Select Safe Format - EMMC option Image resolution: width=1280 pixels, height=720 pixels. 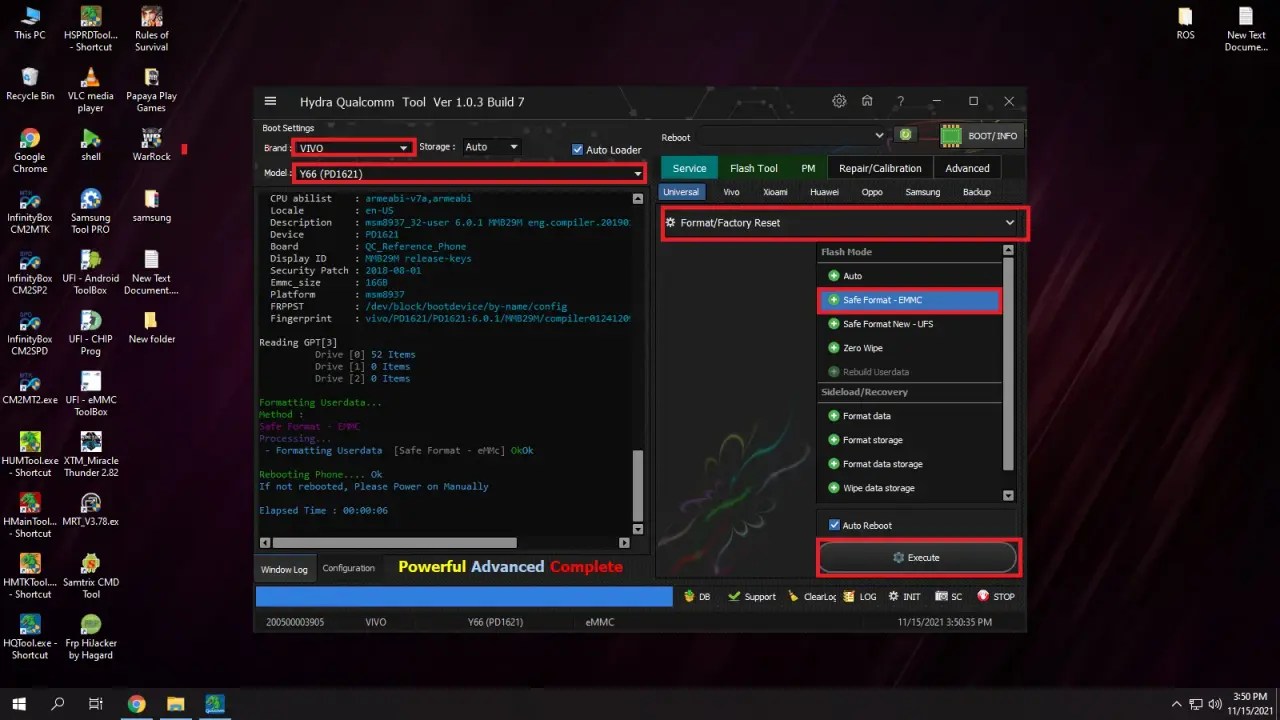click(909, 300)
